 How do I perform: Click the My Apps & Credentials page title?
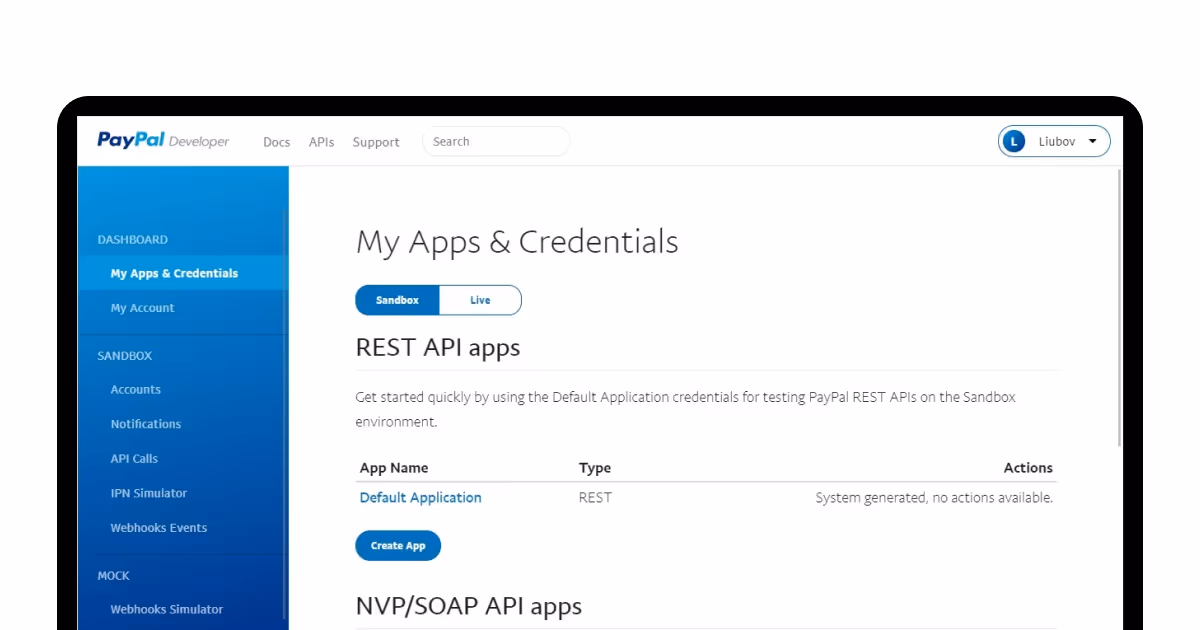(x=517, y=242)
